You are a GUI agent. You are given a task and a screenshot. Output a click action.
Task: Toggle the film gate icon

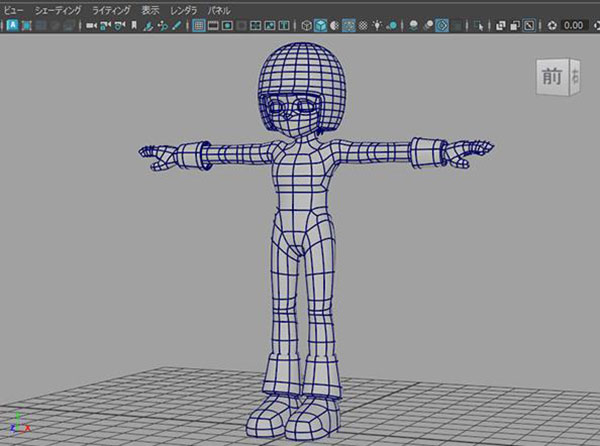click(214, 25)
